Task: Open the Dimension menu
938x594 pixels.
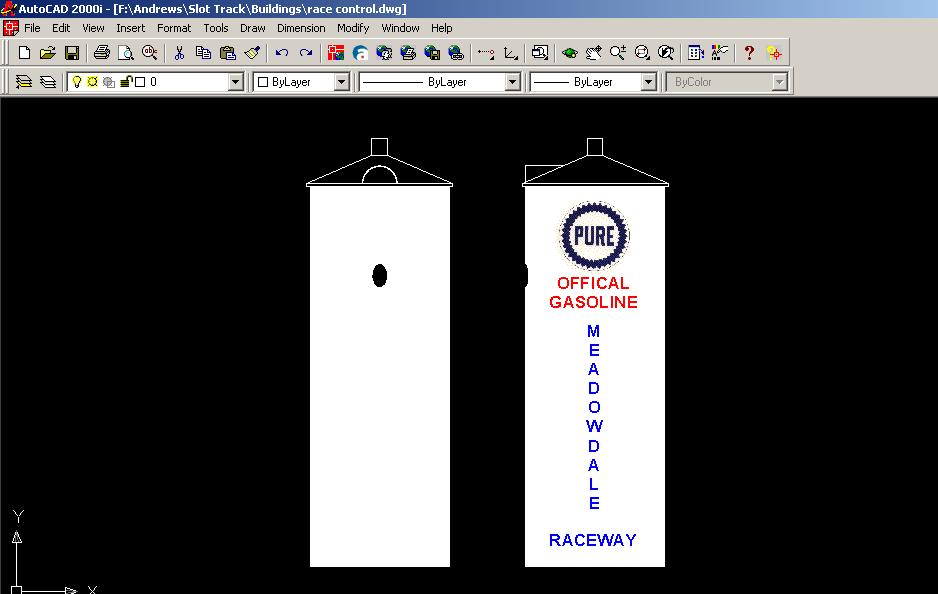Action: (301, 28)
